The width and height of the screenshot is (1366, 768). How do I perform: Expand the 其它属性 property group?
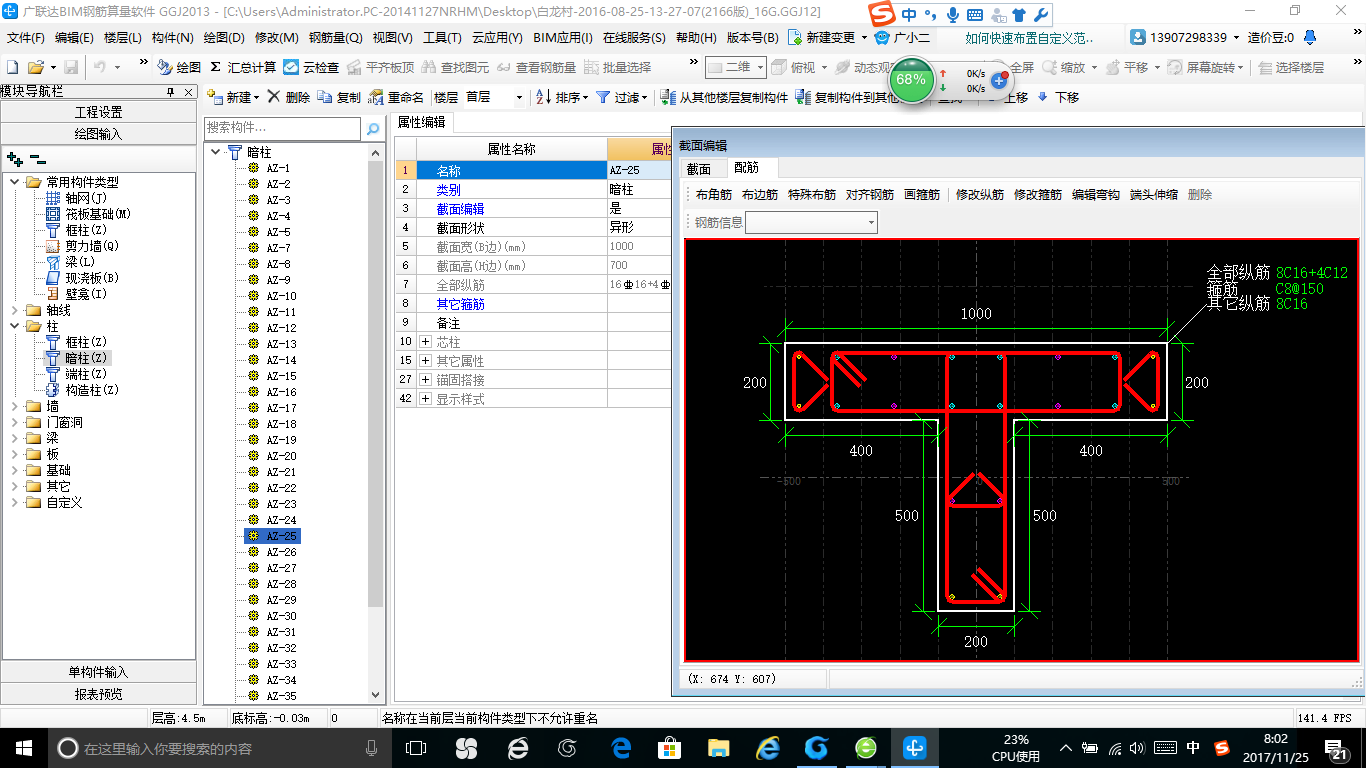[426, 361]
